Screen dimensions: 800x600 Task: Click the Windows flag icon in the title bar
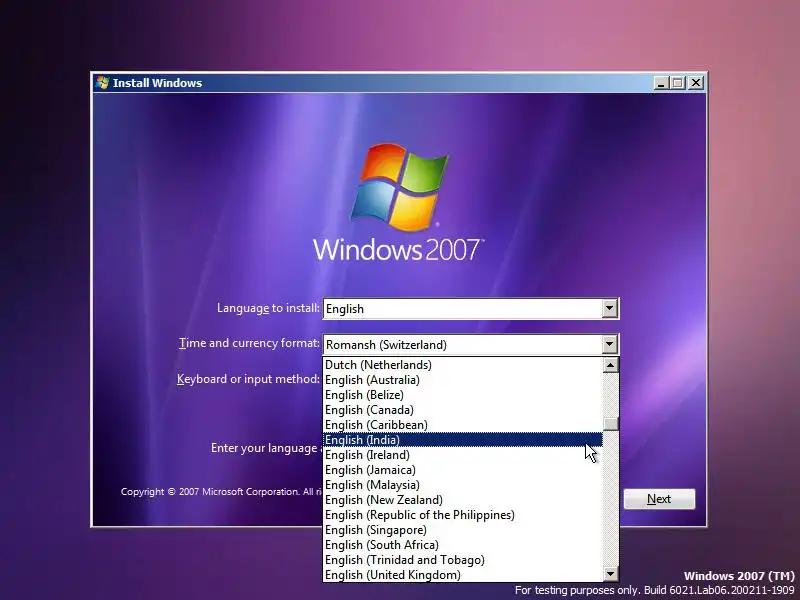[x=102, y=83]
